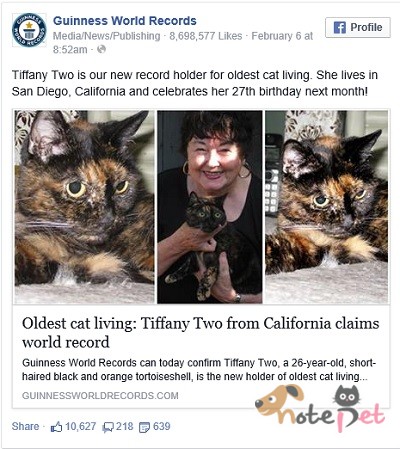Click the public globe privacy icon
400x449 pixels.
click(x=101, y=49)
